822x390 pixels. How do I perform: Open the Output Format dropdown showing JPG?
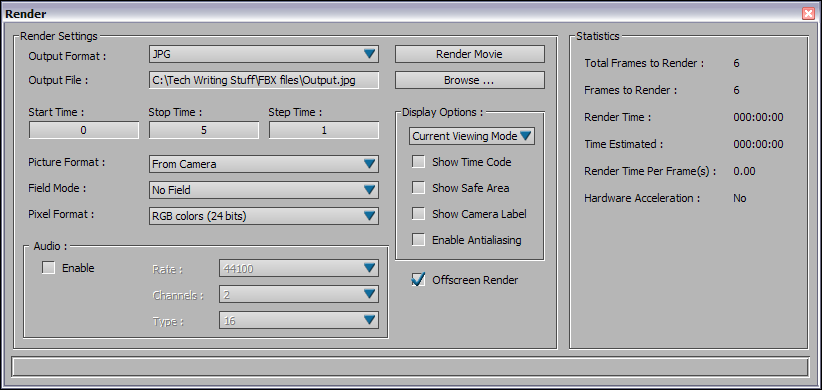coord(264,53)
